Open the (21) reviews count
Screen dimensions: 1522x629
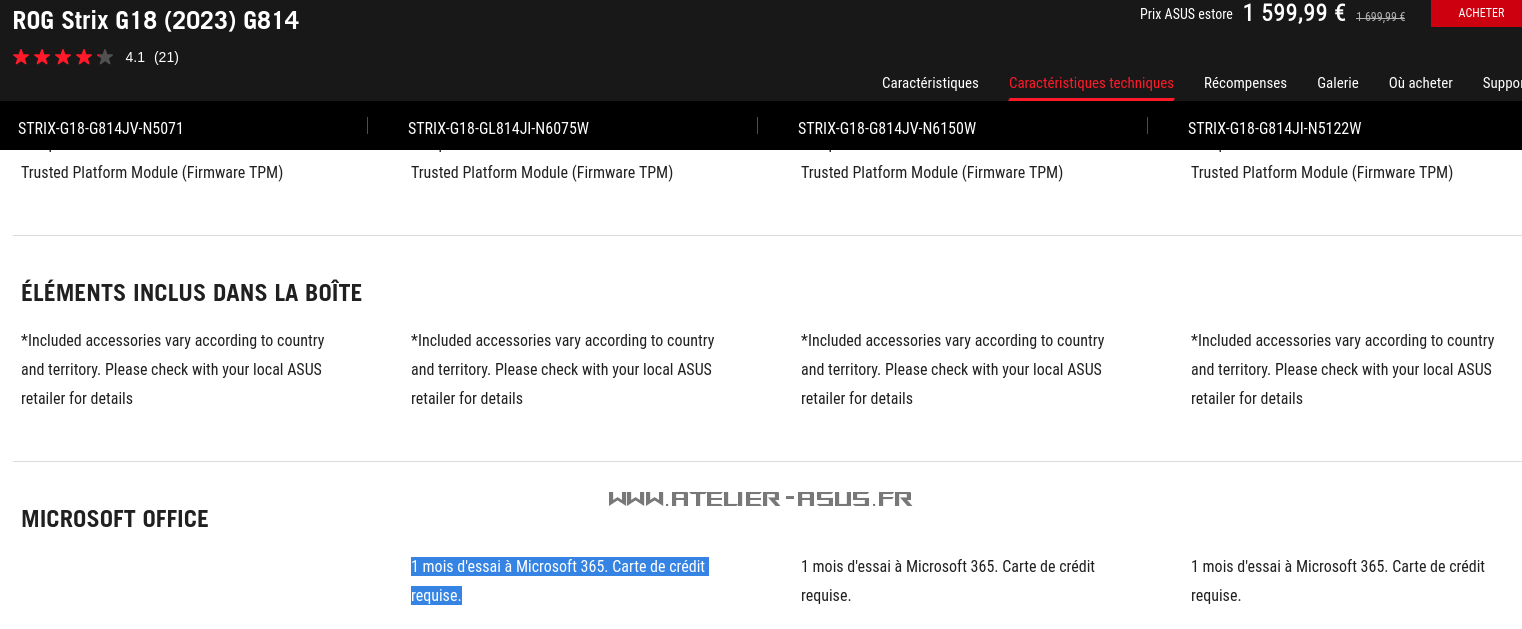point(166,57)
